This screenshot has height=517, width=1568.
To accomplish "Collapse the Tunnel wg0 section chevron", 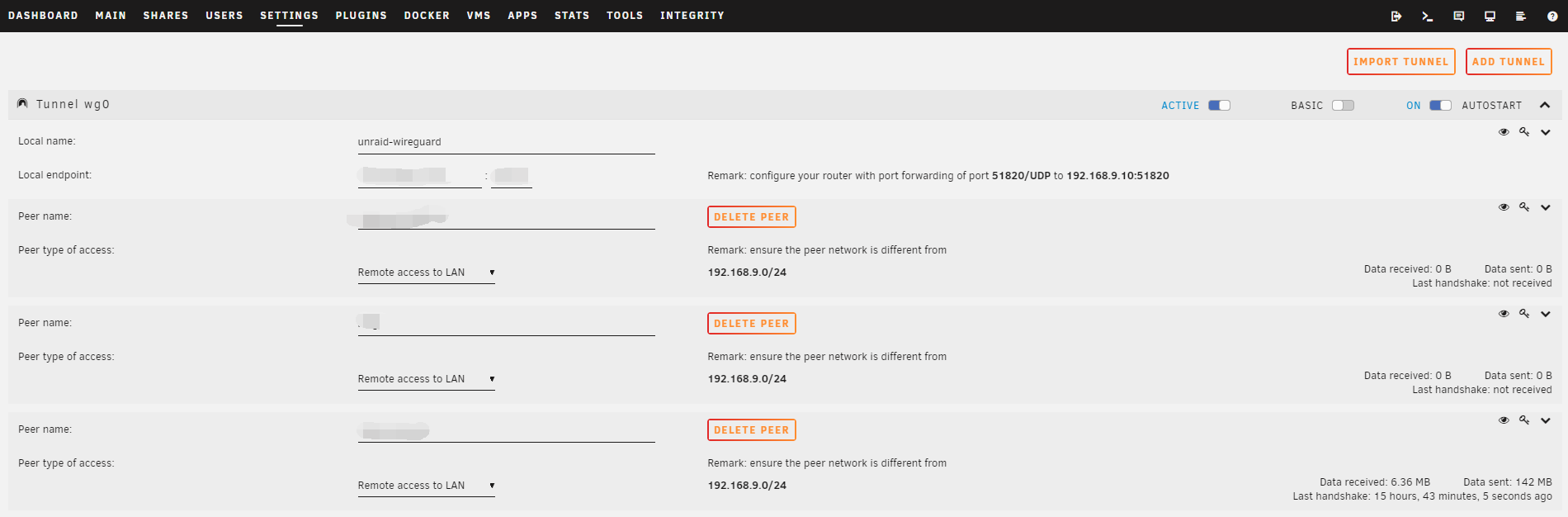I will pyautogui.click(x=1545, y=106).
